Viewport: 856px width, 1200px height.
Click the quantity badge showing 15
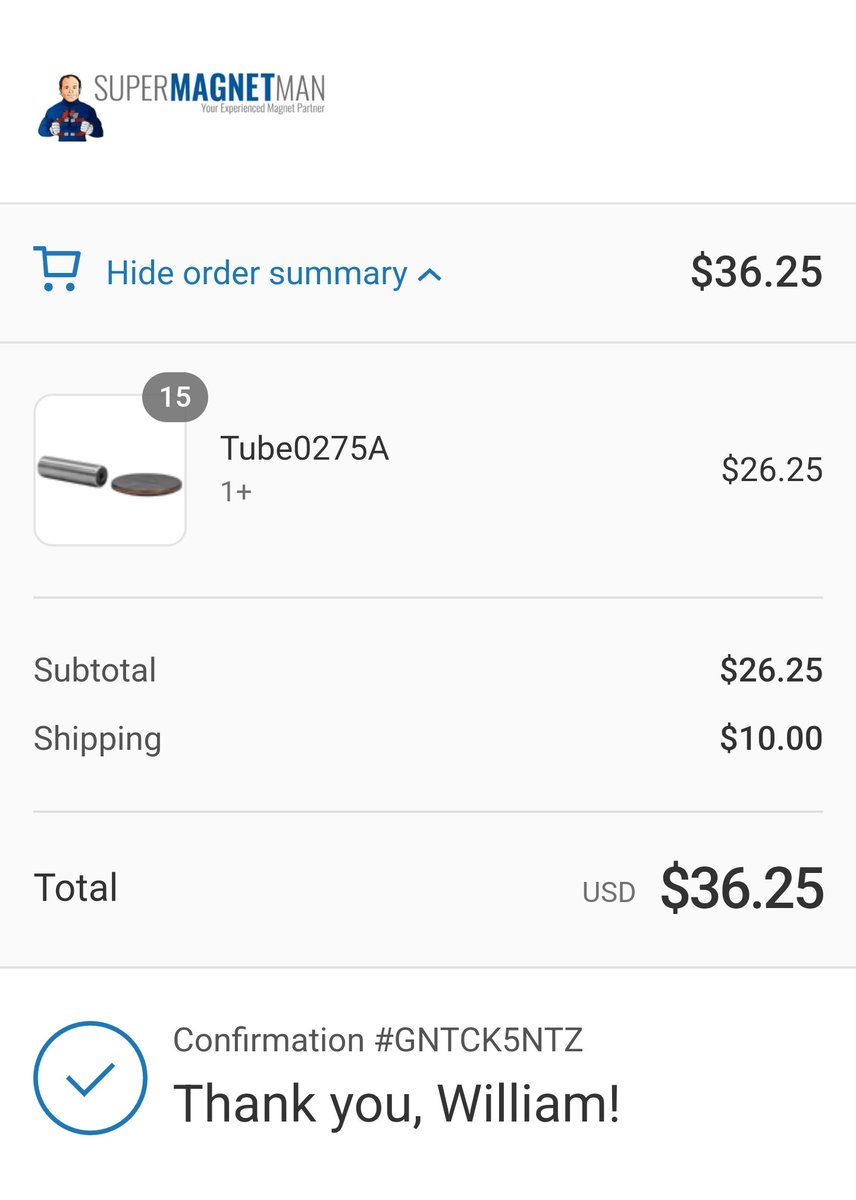(x=175, y=397)
